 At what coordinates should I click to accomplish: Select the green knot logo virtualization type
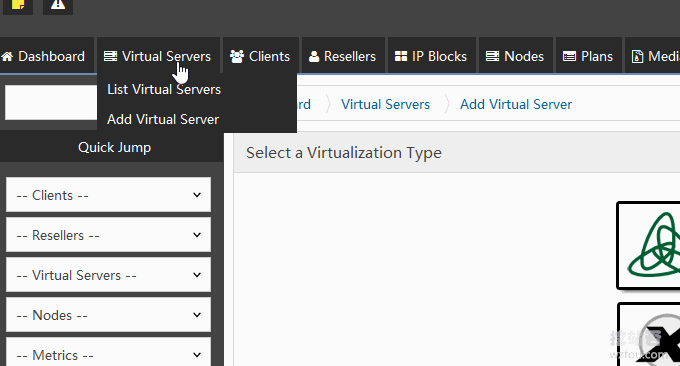point(648,245)
